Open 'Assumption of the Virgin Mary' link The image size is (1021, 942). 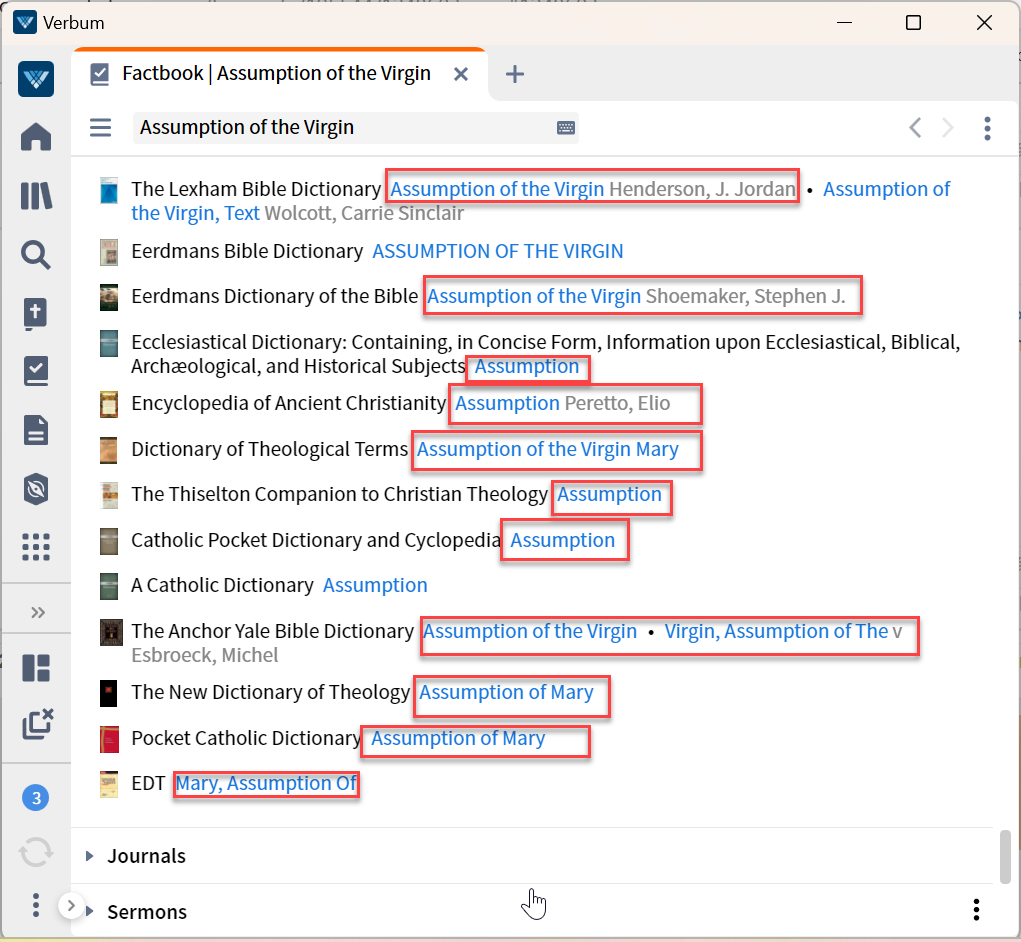point(548,449)
